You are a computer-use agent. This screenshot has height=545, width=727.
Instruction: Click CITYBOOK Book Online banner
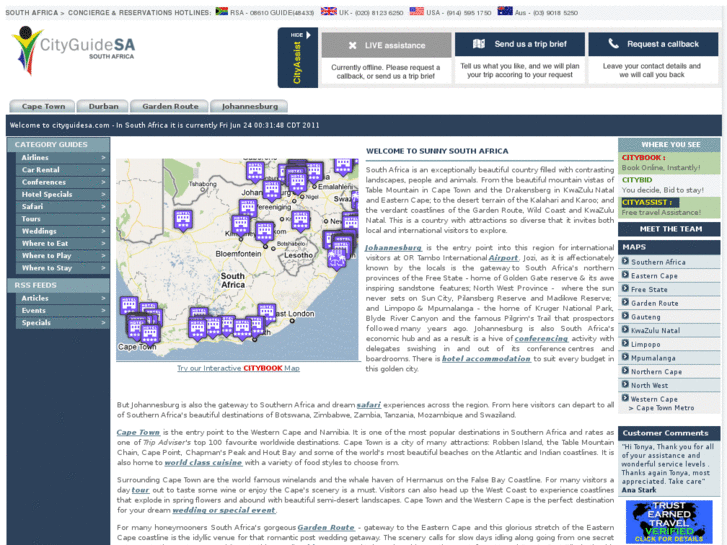coord(669,163)
